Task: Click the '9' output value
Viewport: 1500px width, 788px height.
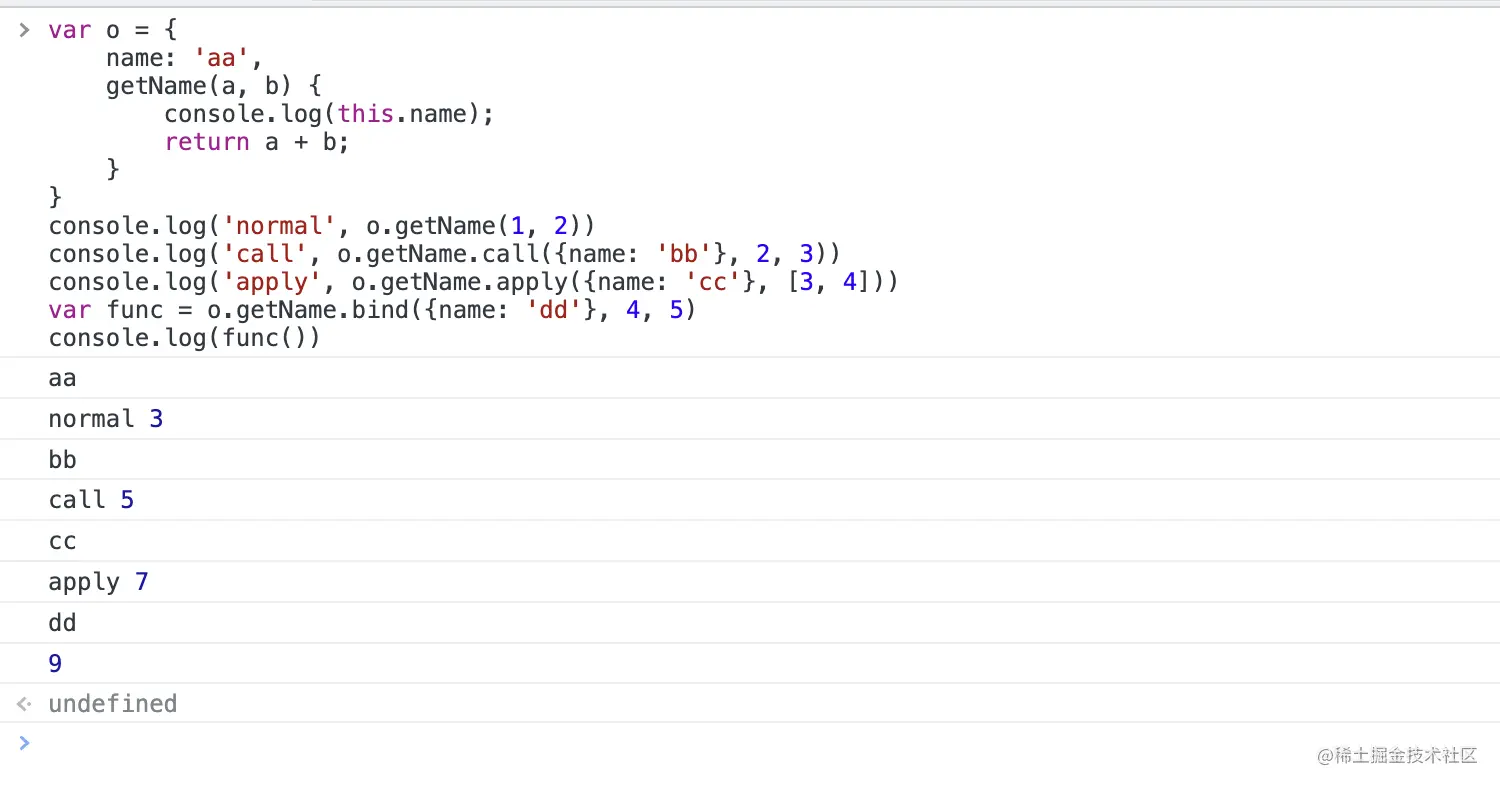Action: coord(55,664)
